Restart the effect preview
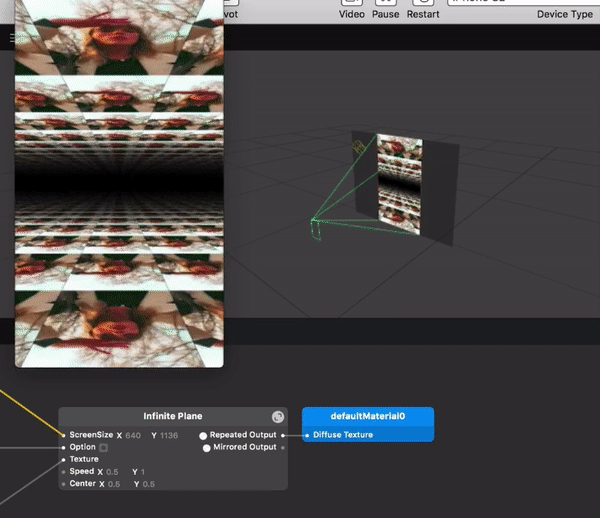Viewport: 600px width, 518px height. pos(423,10)
